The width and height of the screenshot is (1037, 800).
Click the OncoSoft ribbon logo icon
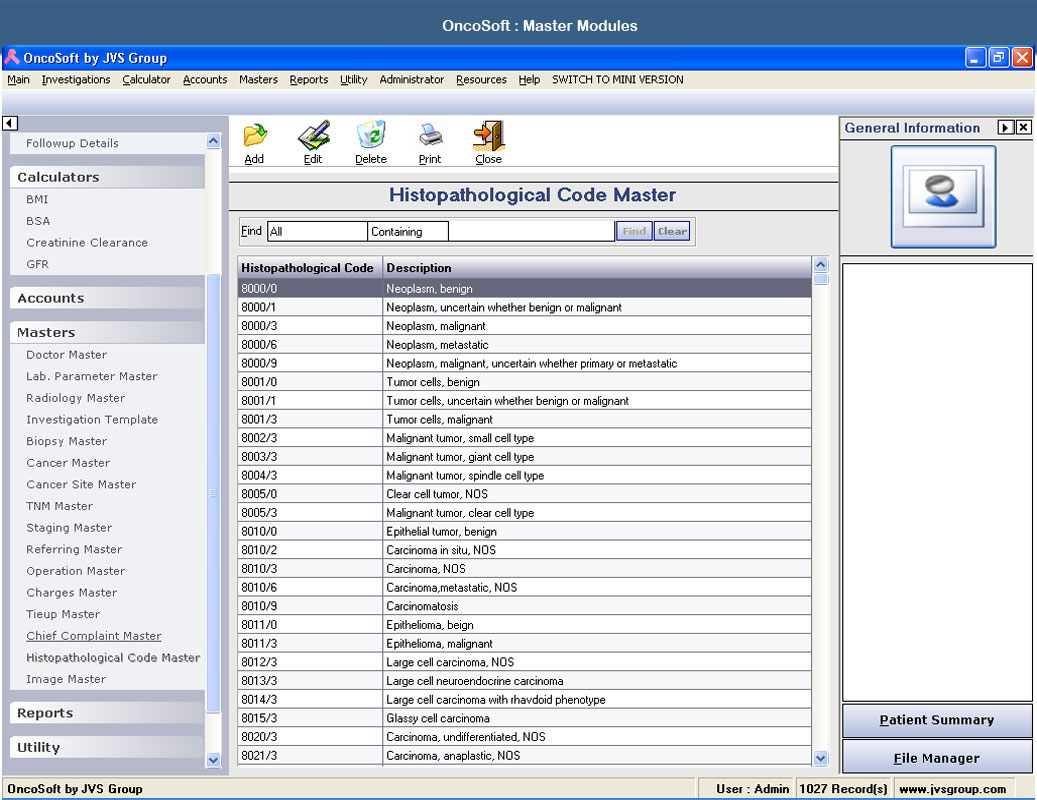tap(11, 58)
